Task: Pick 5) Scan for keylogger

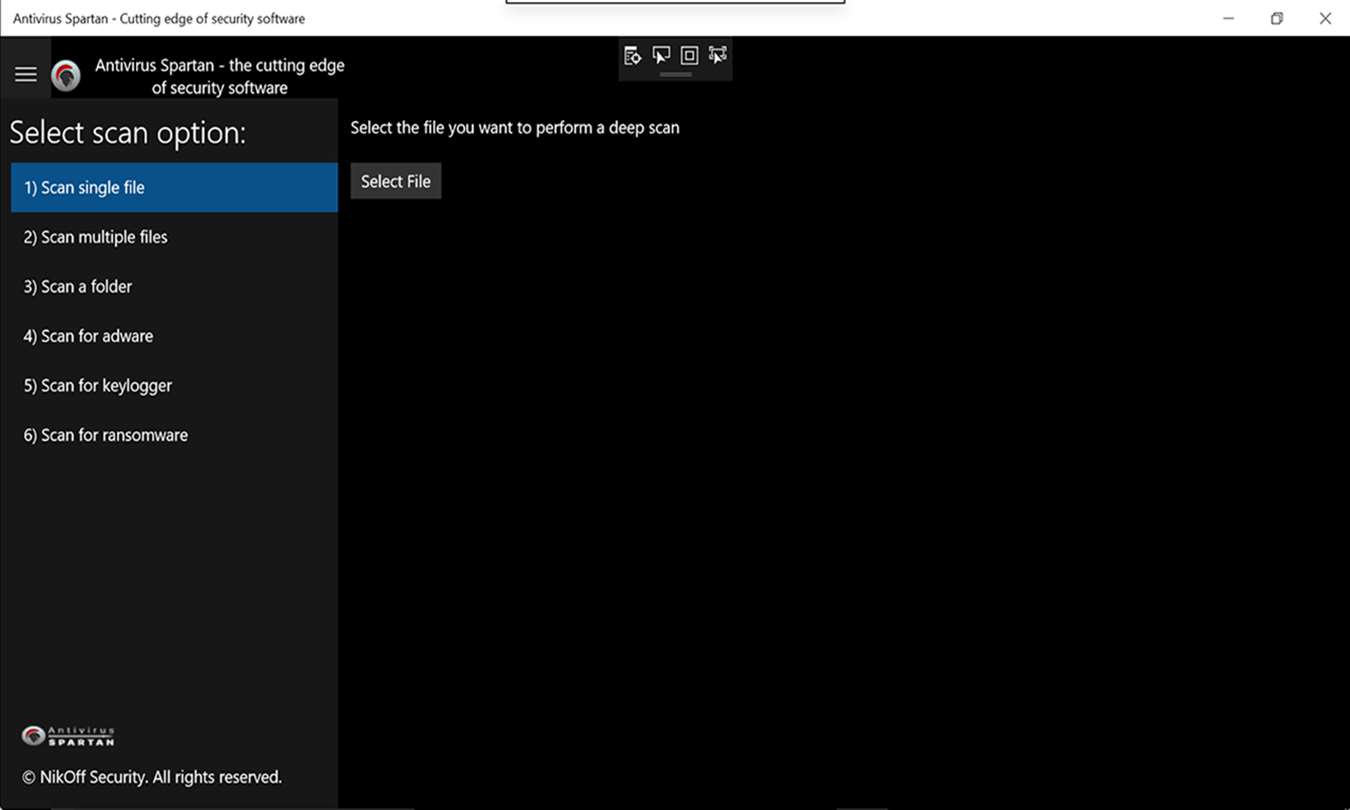Action: pos(174,386)
